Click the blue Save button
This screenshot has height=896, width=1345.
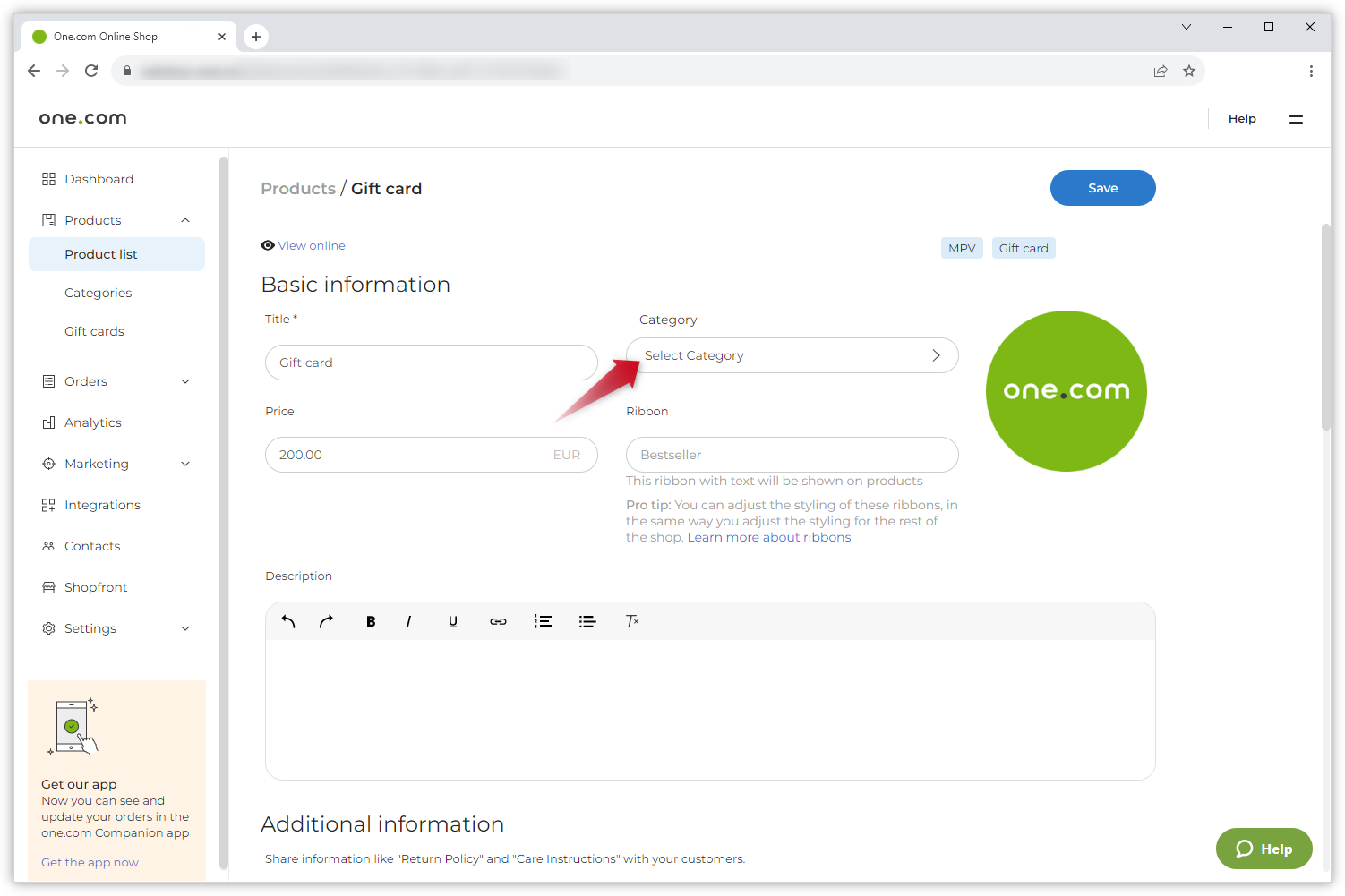(1102, 188)
